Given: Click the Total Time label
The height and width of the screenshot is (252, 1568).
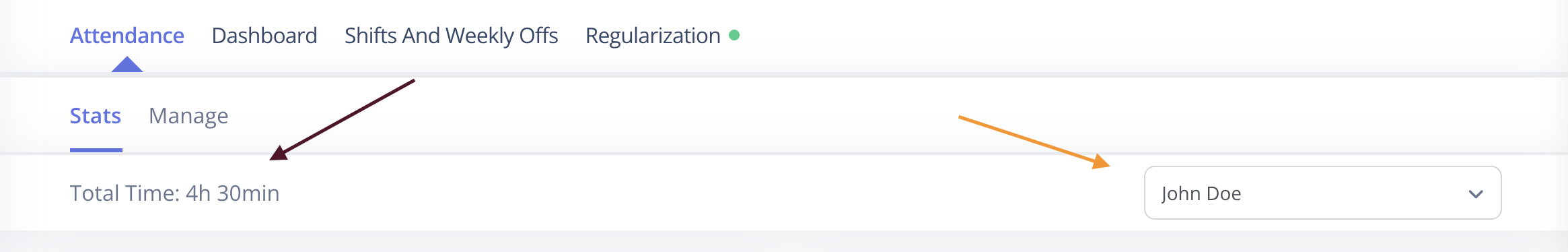Looking at the screenshot, I should pyautogui.click(x=124, y=193).
